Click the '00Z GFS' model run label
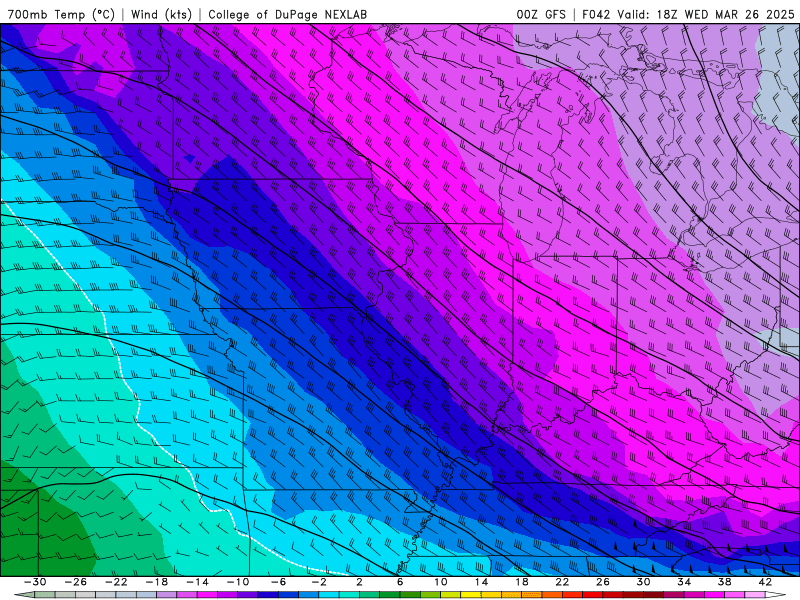The width and height of the screenshot is (800, 600). click(x=541, y=14)
